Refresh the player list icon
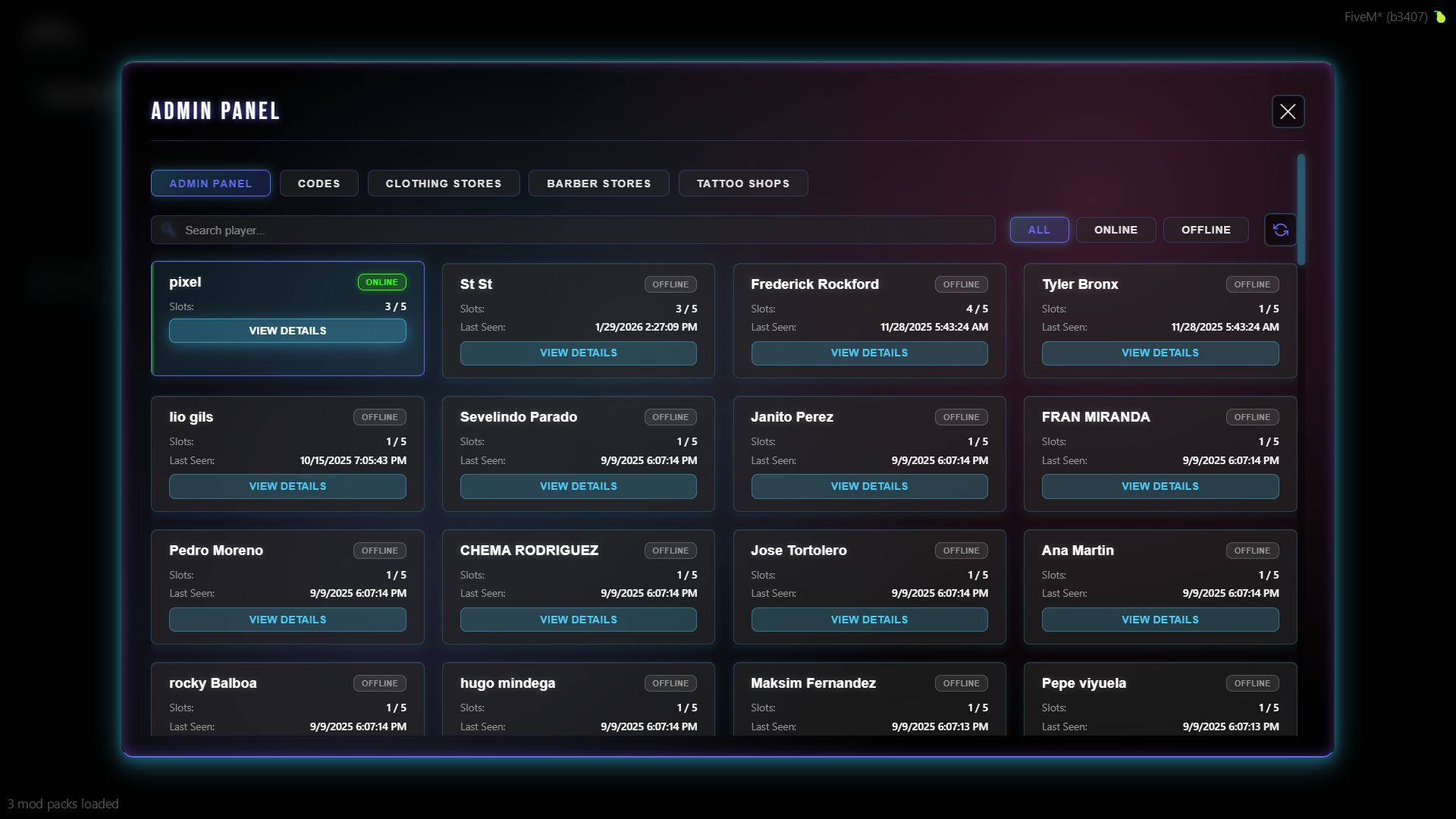Viewport: 1456px width, 819px height. 1281,230
